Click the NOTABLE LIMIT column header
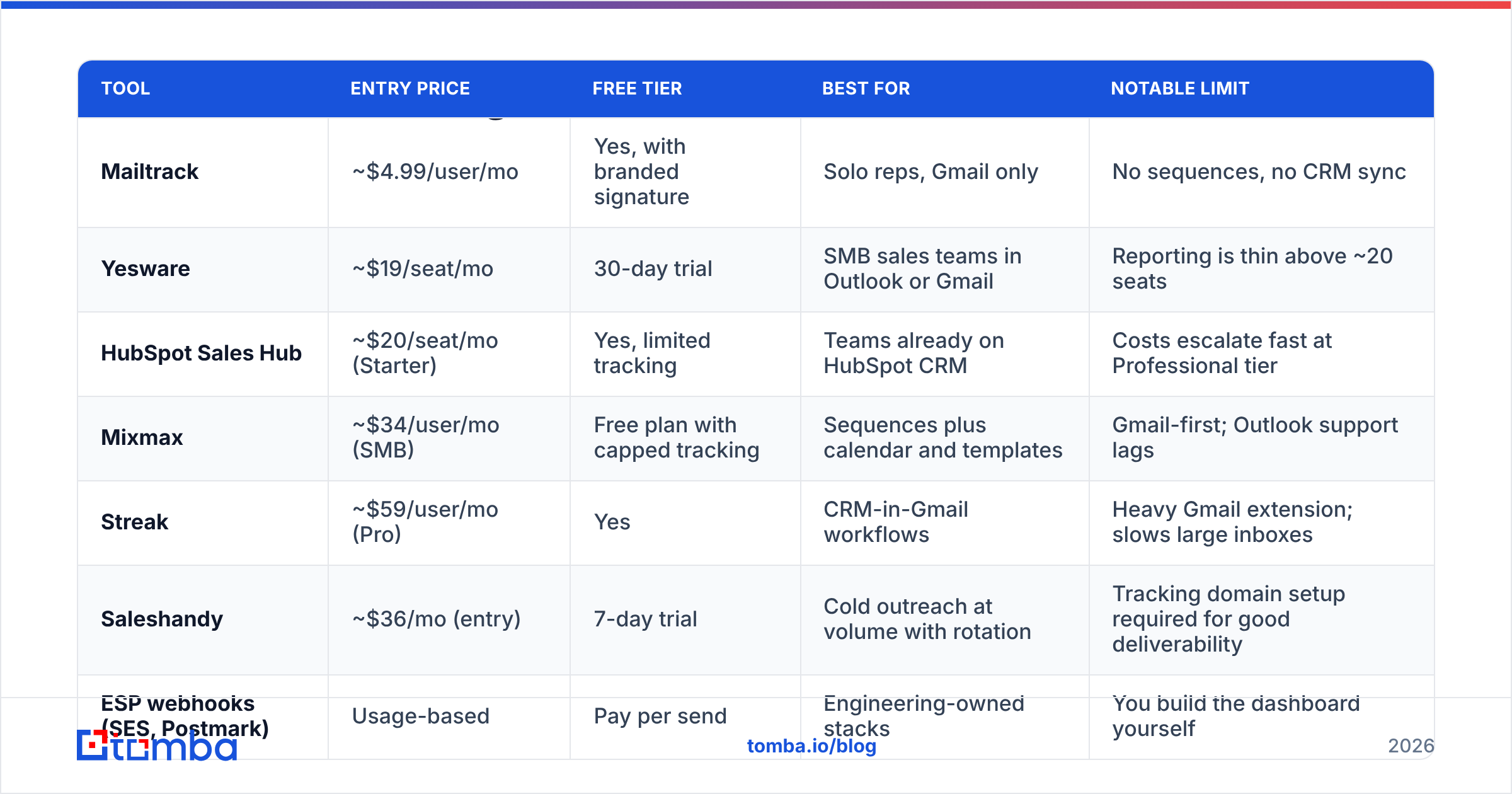Viewport: 1512px width, 794px height. tap(1180, 88)
